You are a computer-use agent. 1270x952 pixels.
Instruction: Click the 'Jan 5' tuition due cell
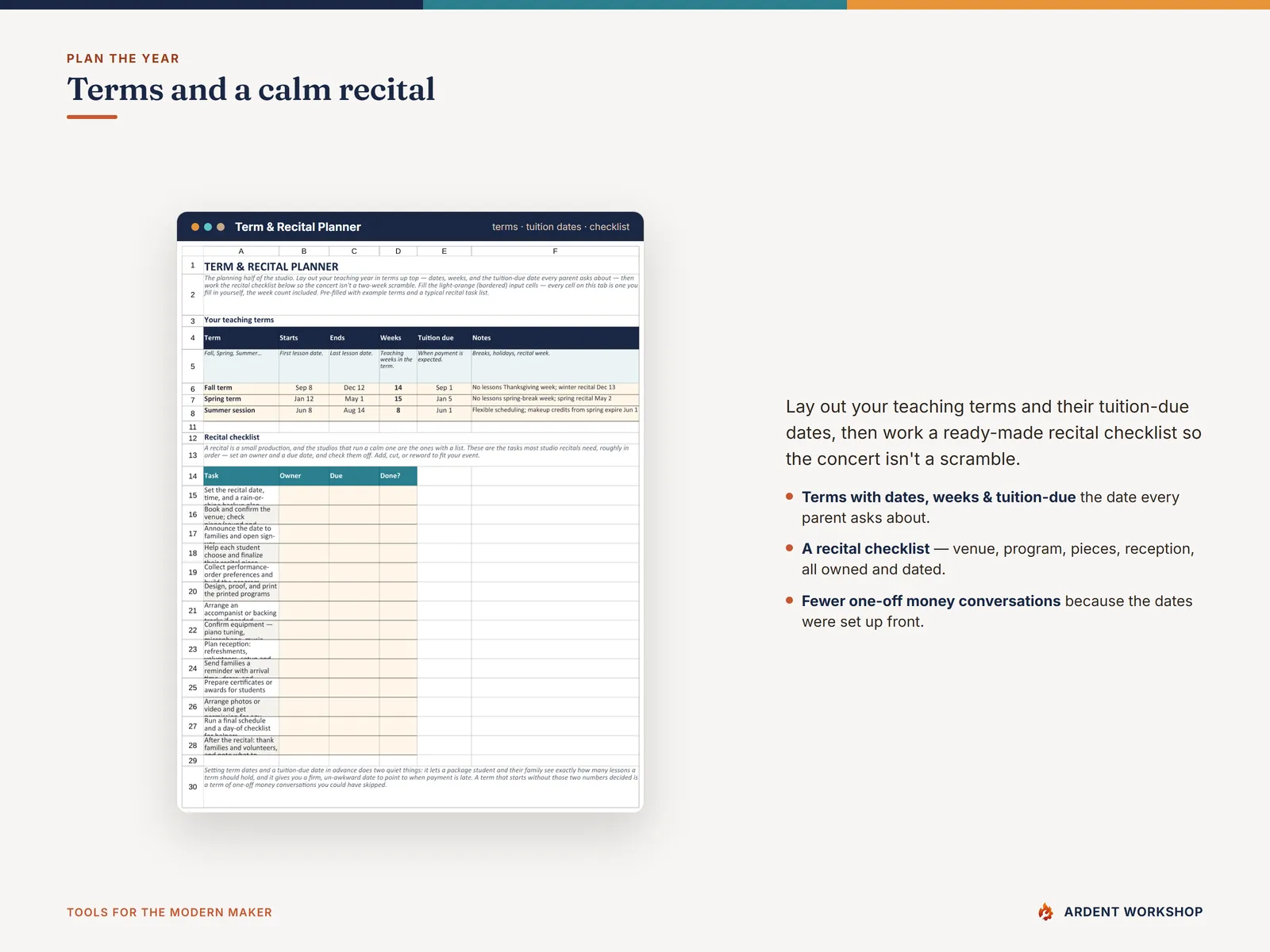coord(444,399)
